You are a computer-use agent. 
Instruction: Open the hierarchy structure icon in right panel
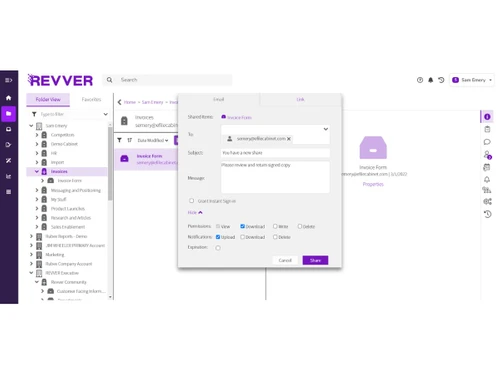(x=487, y=190)
